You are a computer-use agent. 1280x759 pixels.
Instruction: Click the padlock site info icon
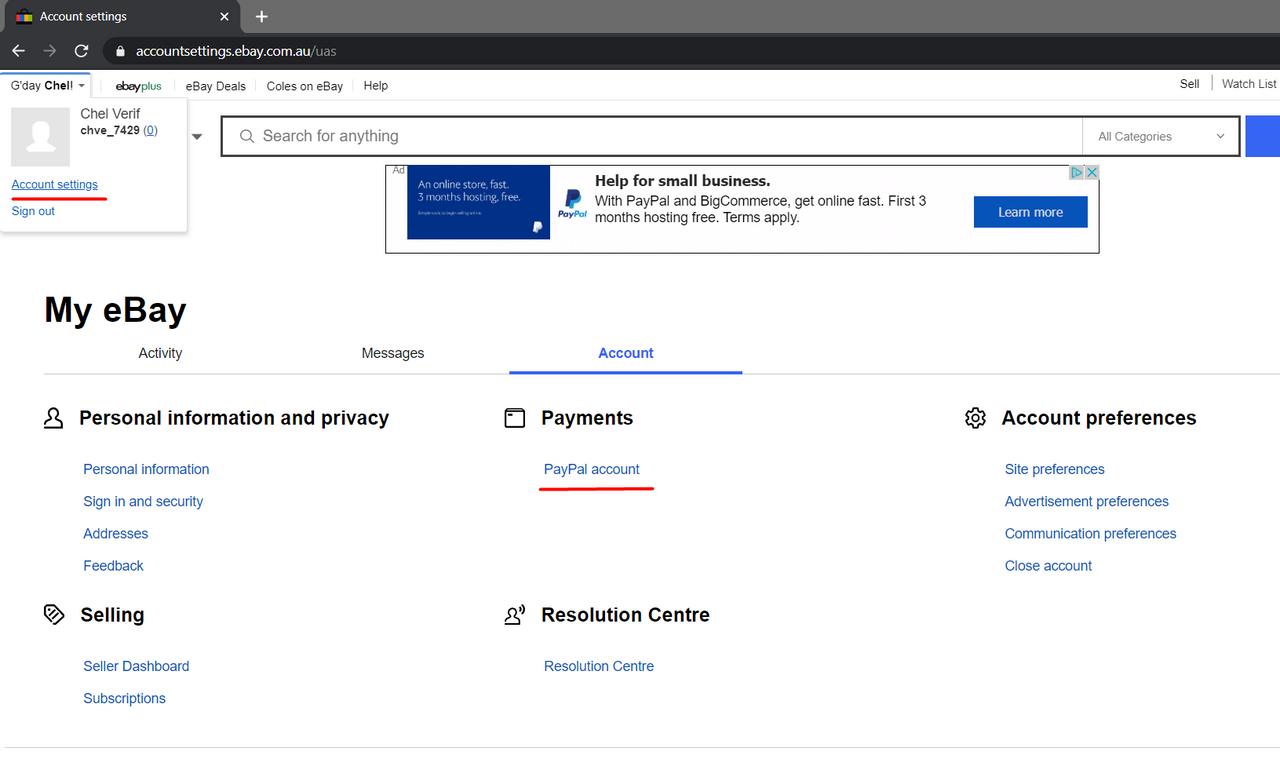119,51
